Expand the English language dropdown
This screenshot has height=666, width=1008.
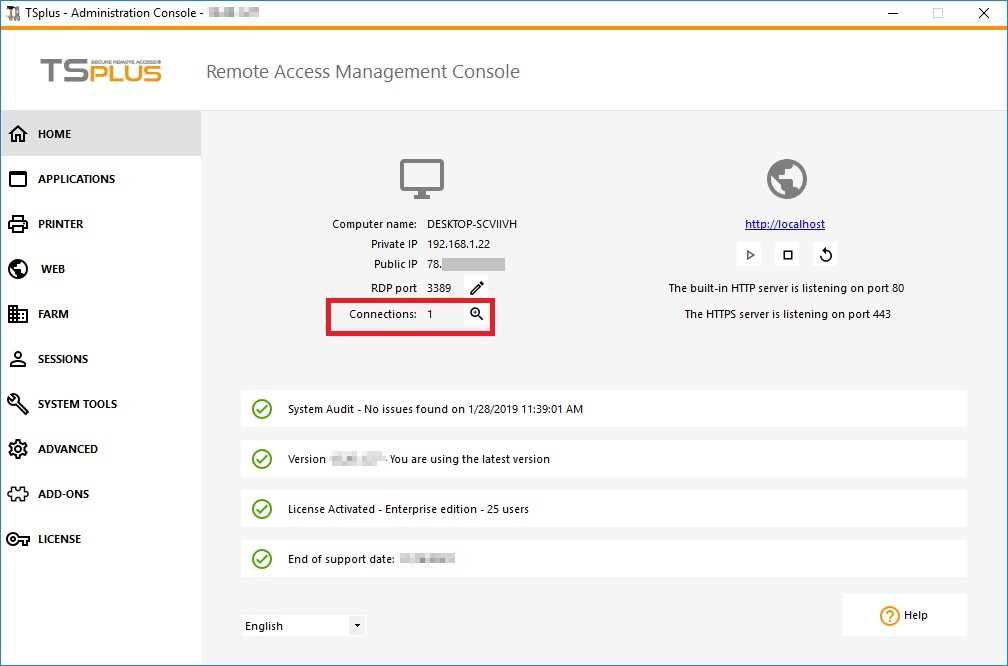click(357, 626)
